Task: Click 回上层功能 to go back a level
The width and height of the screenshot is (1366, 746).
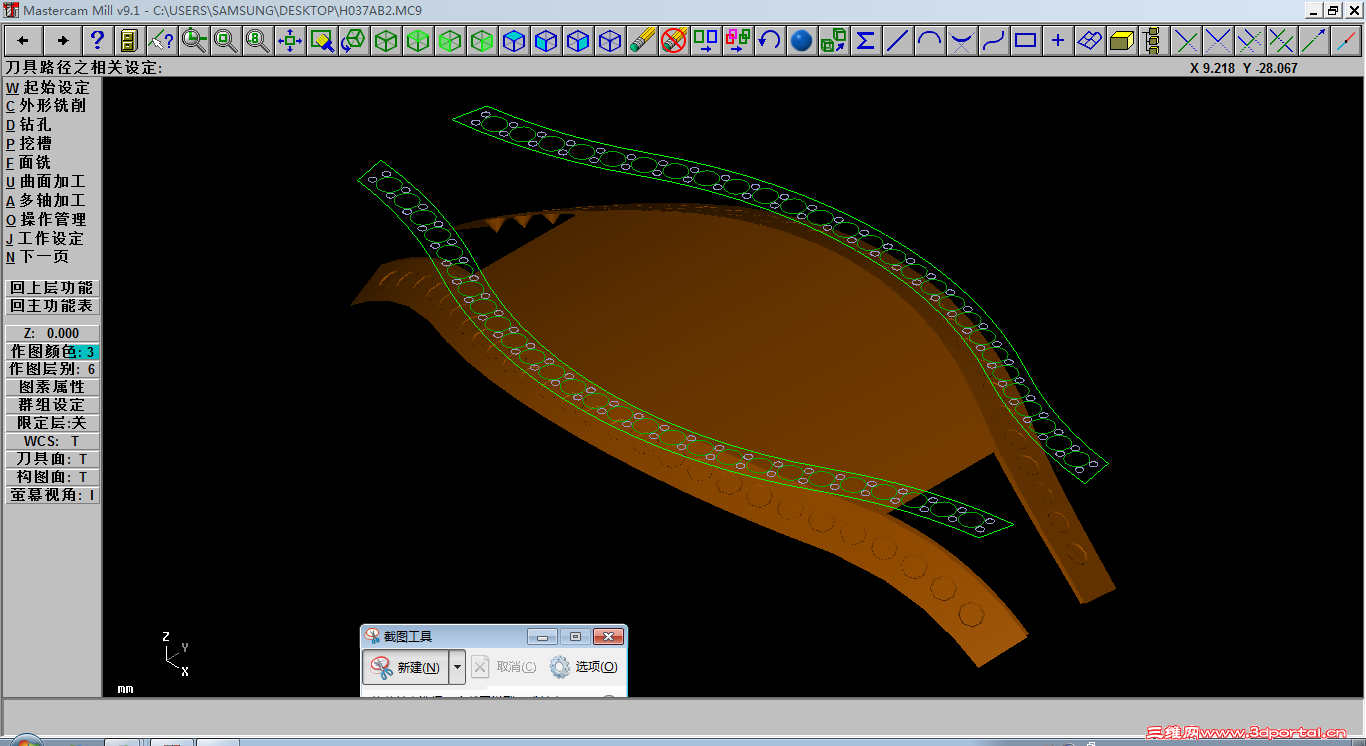Action: click(52, 288)
